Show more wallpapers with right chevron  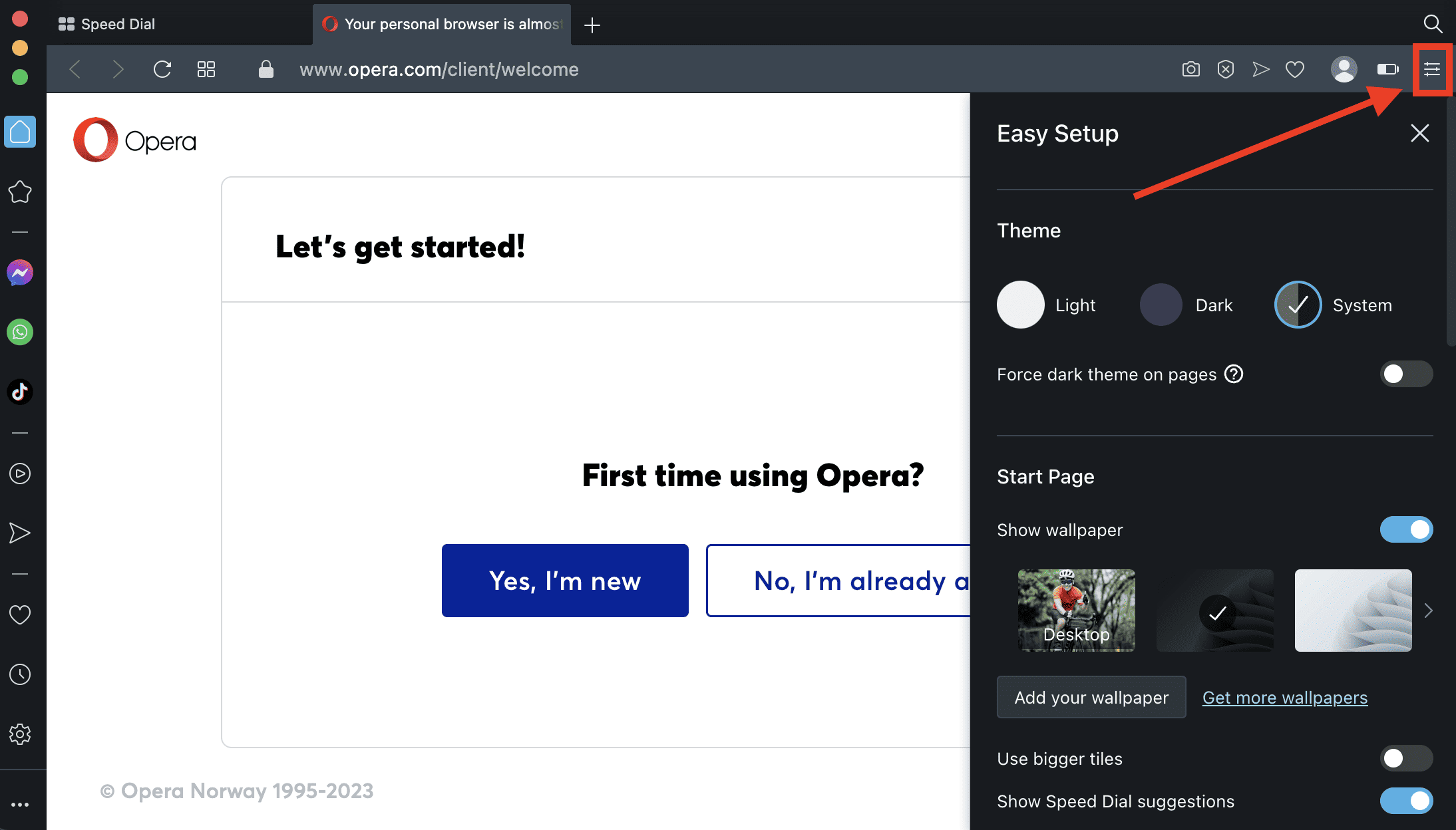pos(1428,611)
